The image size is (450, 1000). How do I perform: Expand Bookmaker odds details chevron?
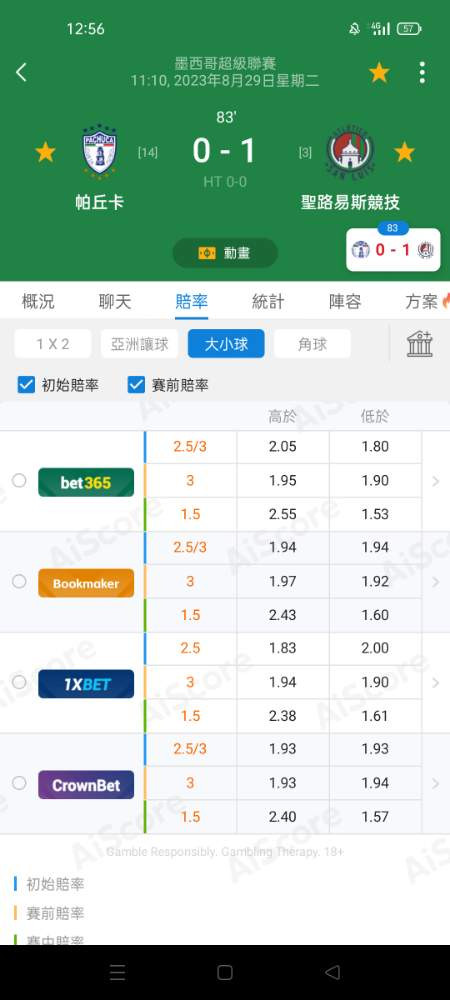436,582
